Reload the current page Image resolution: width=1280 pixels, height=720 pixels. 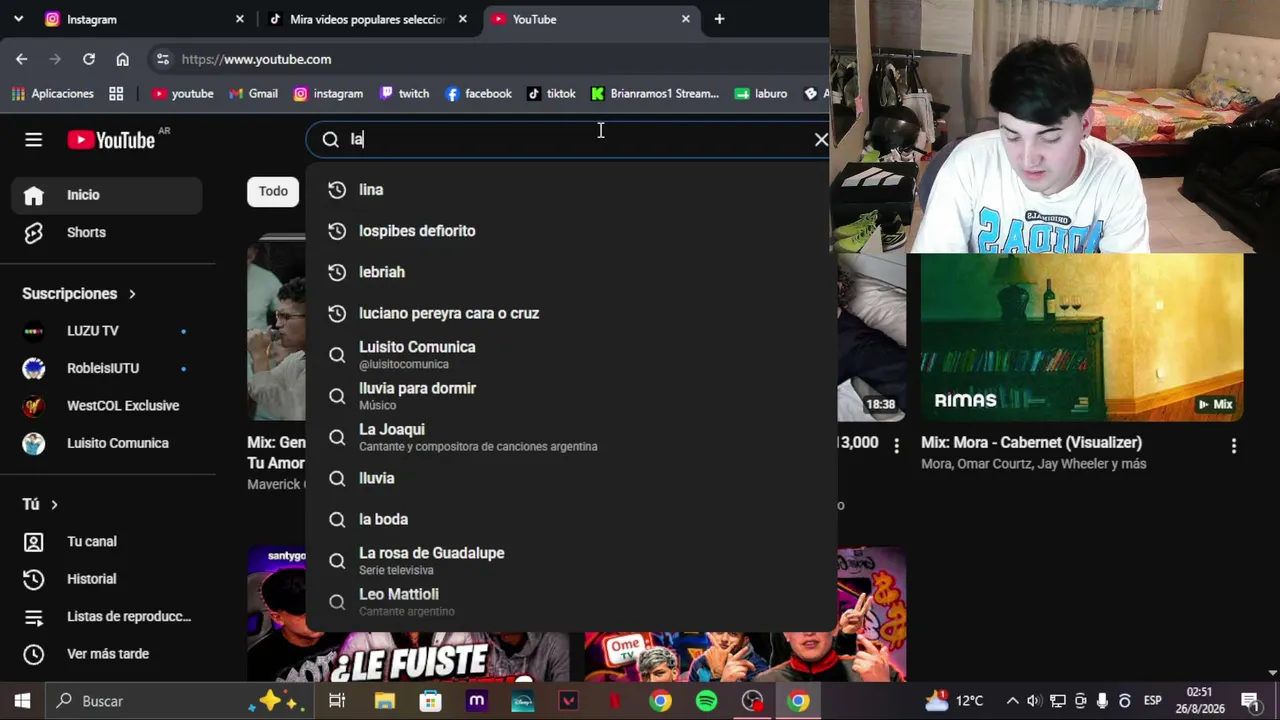tap(88, 59)
